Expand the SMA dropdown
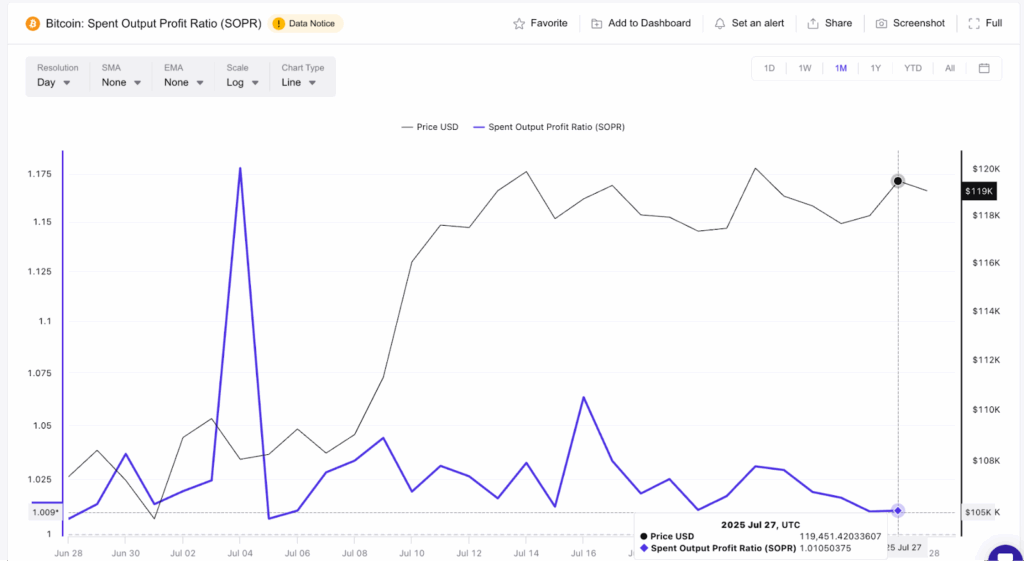 pyautogui.click(x=121, y=82)
